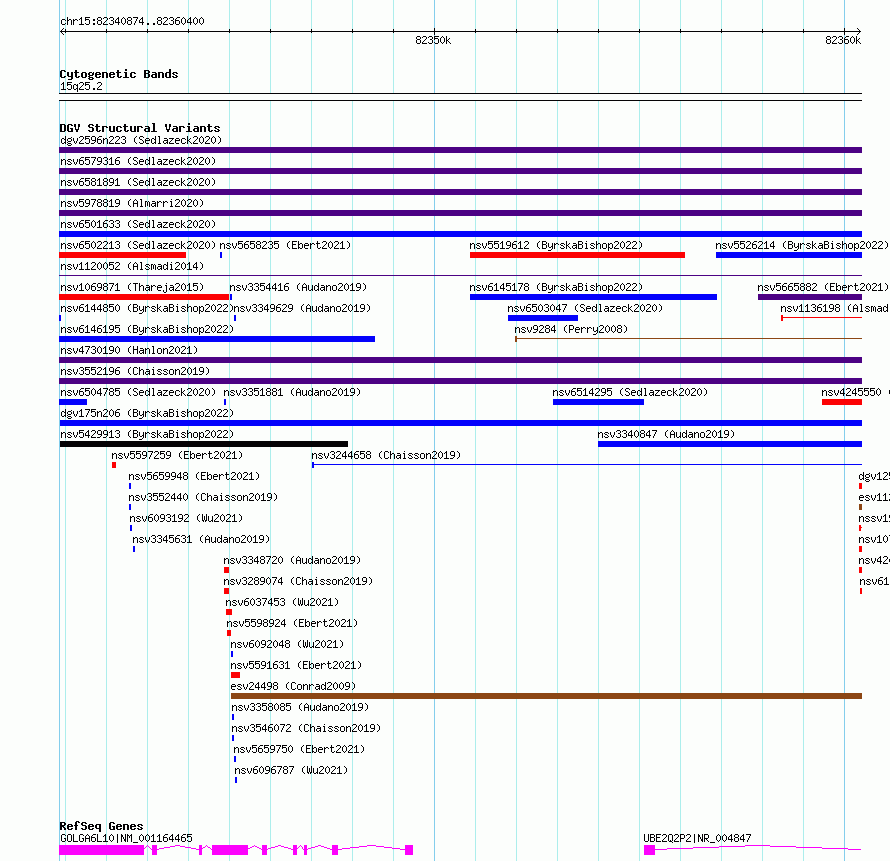Click the nsv1136198 variant label
The height and width of the screenshot is (861, 890).
pos(834,308)
